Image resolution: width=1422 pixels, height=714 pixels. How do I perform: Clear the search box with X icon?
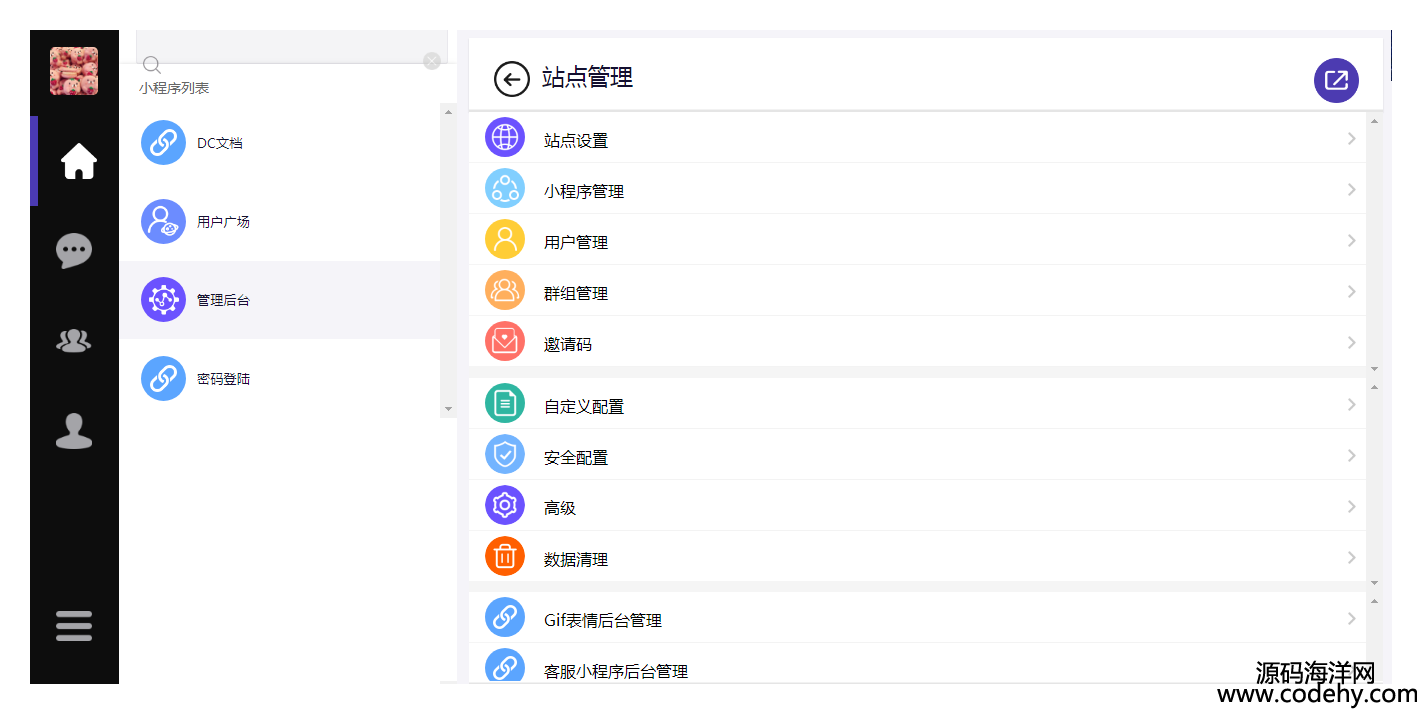tap(432, 61)
